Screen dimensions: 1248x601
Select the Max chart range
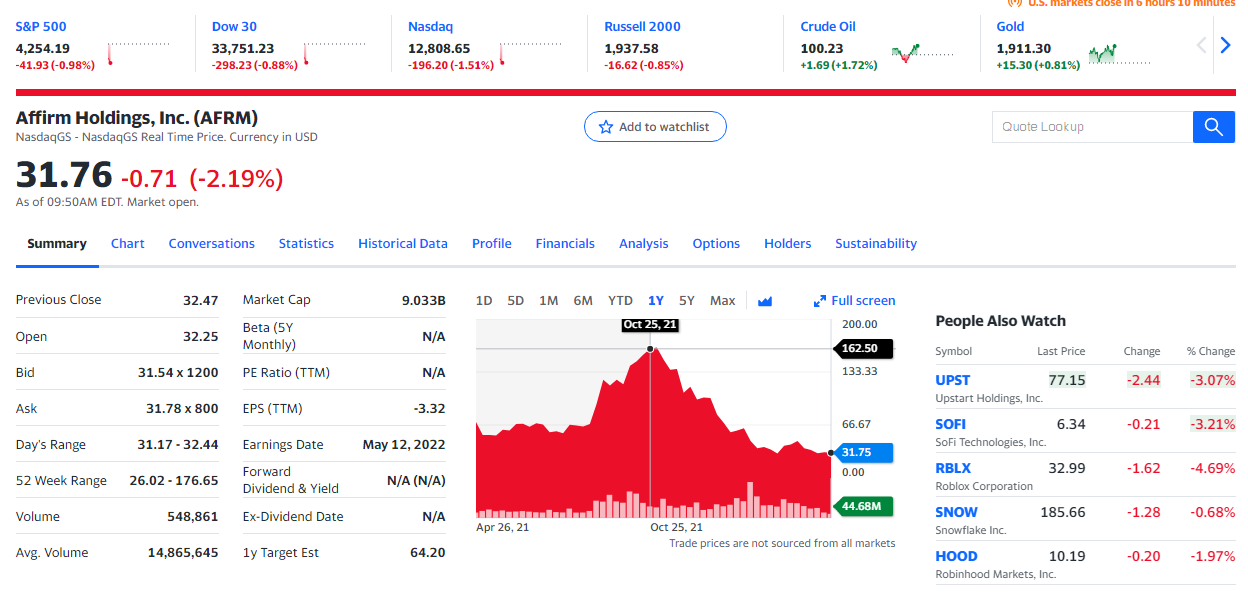pyautogui.click(x=722, y=301)
